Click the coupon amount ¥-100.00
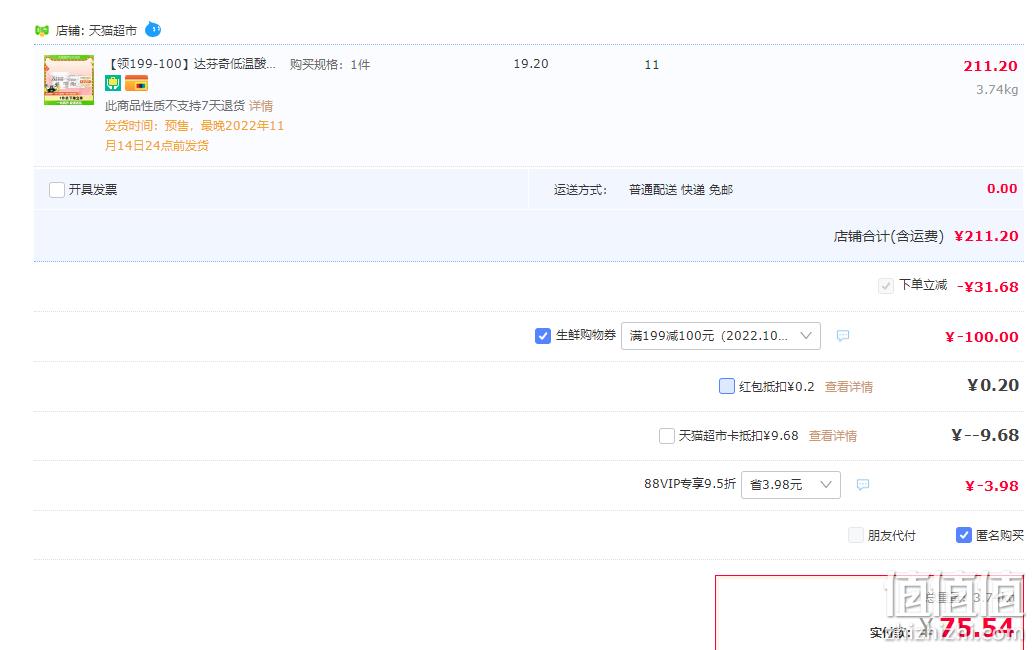Screen dimensions: 1034x650 982,337
